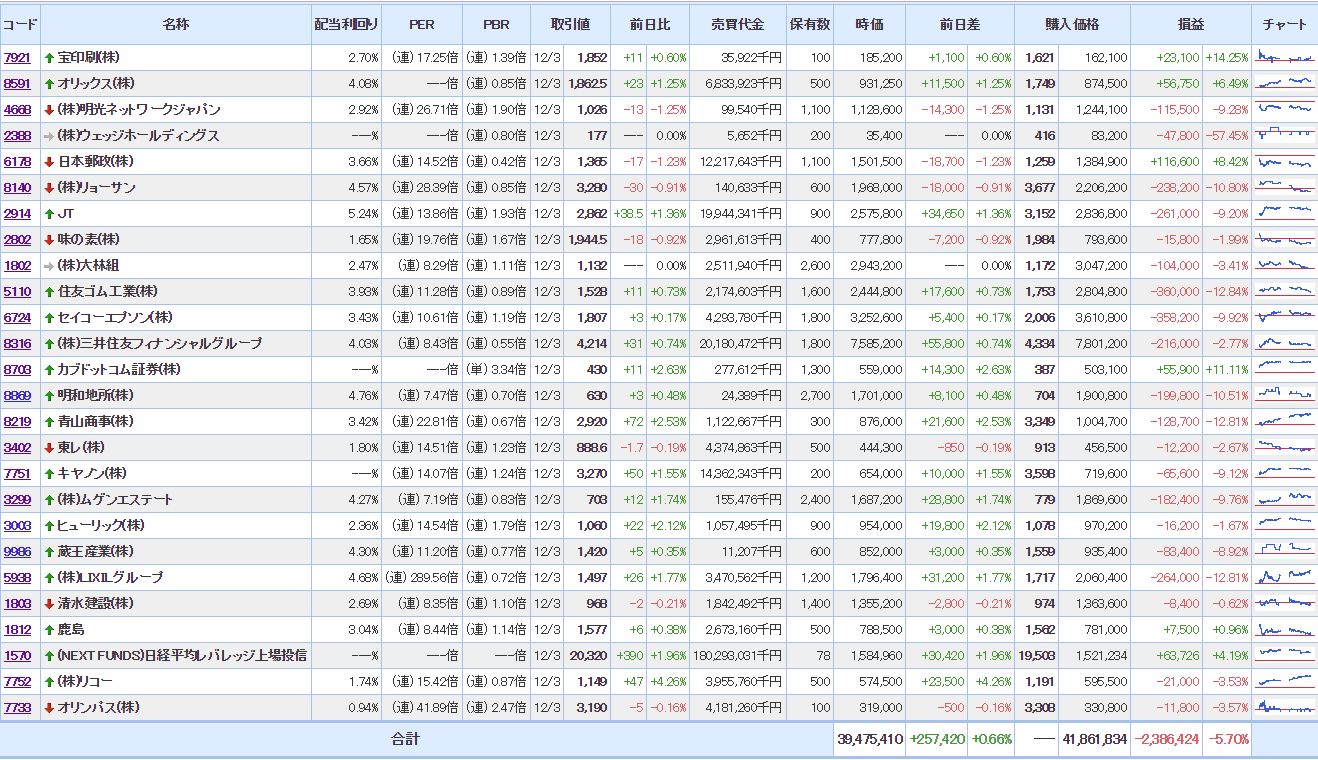
Task: Open the 8591 code link for オリックス
Action: [x=17, y=84]
